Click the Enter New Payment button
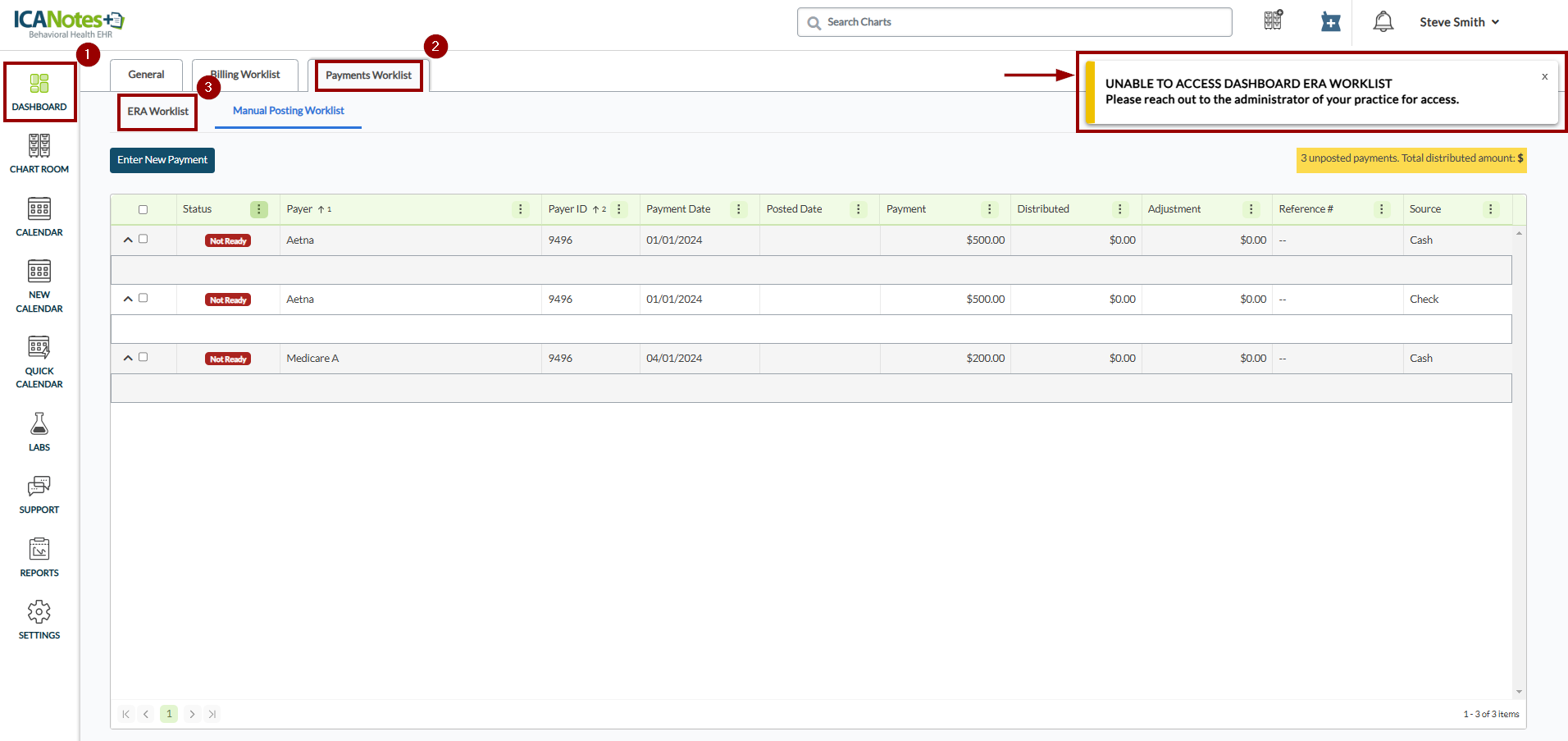This screenshot has width=1568, height=741. [x=162, y=160]
